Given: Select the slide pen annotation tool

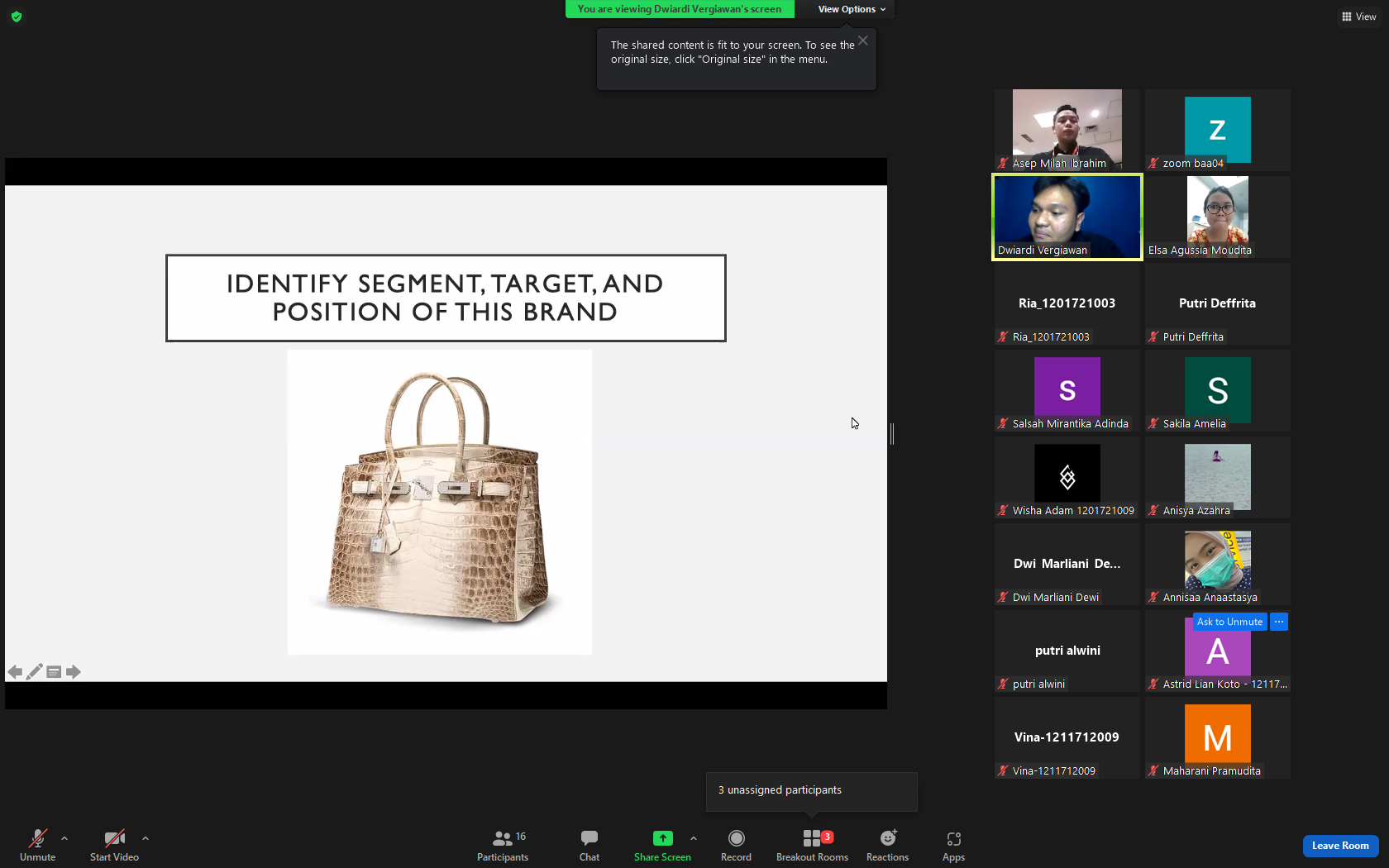Looking at the screenshot, I should pyautogui.click(x=34, y=672).
